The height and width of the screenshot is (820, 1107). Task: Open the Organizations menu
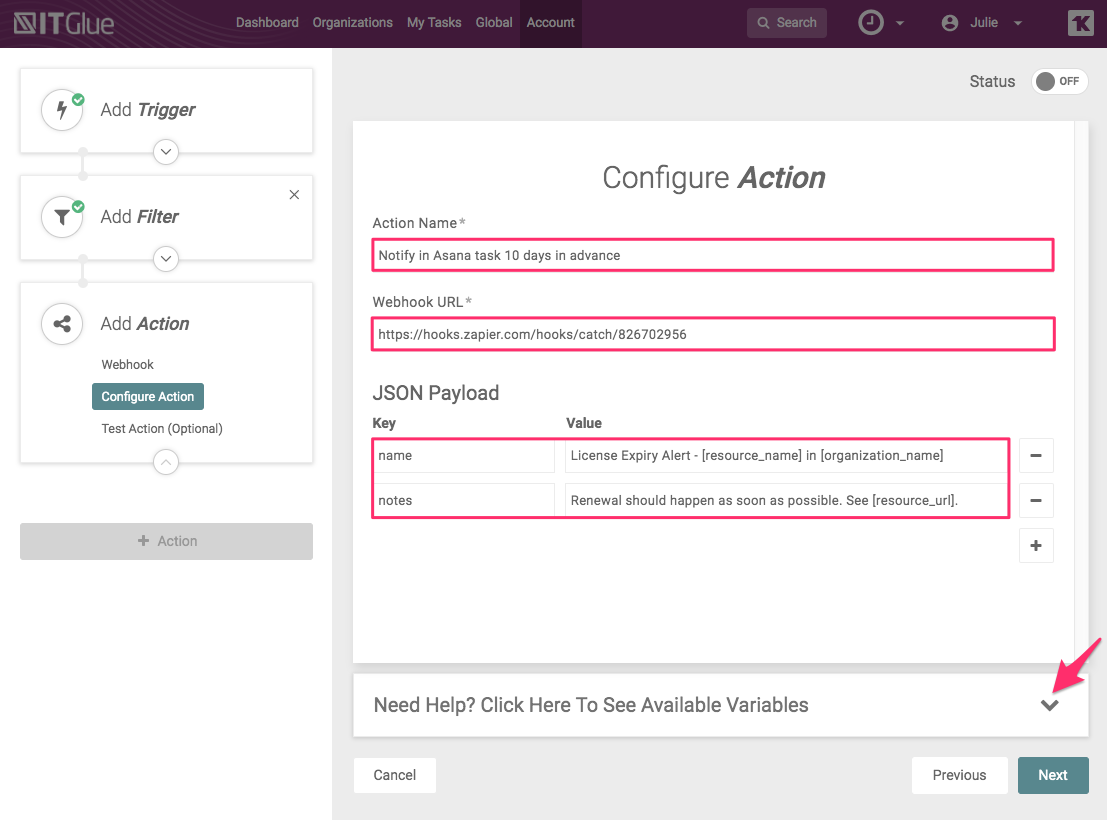point(352,22)
